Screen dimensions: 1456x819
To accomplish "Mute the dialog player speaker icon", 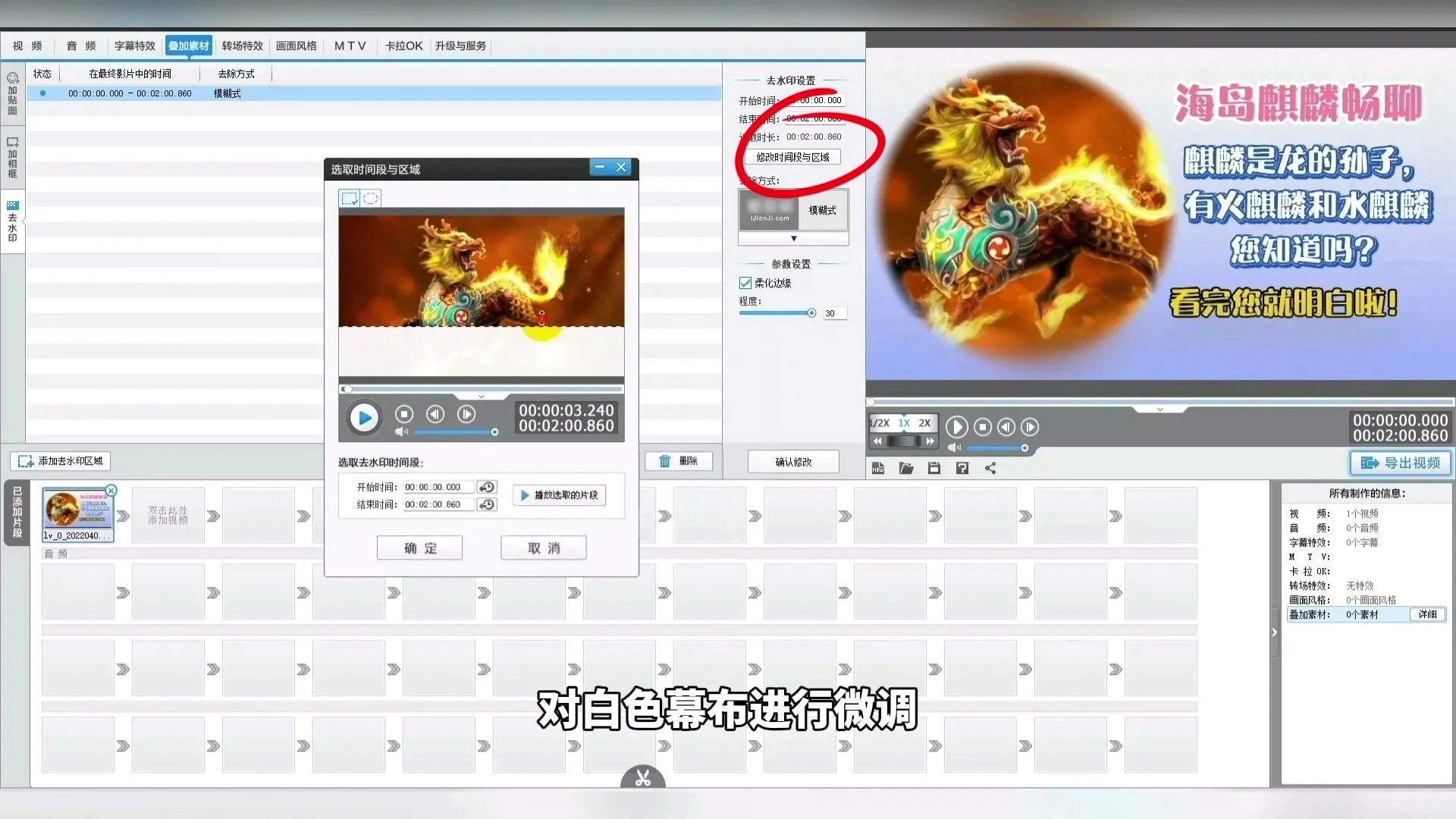I will click(401, 431).
